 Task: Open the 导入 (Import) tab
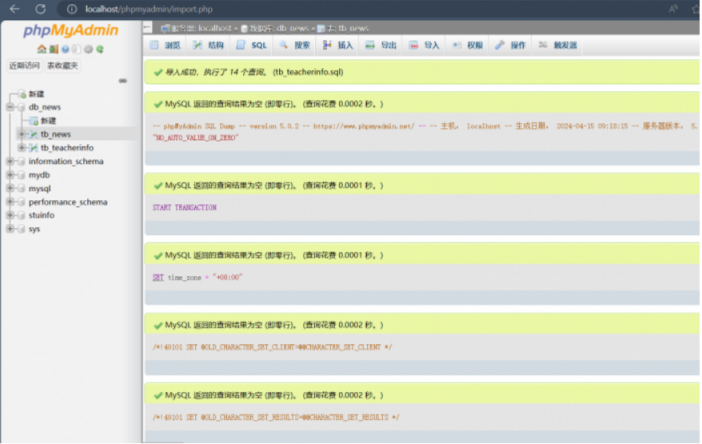[424, 45]
